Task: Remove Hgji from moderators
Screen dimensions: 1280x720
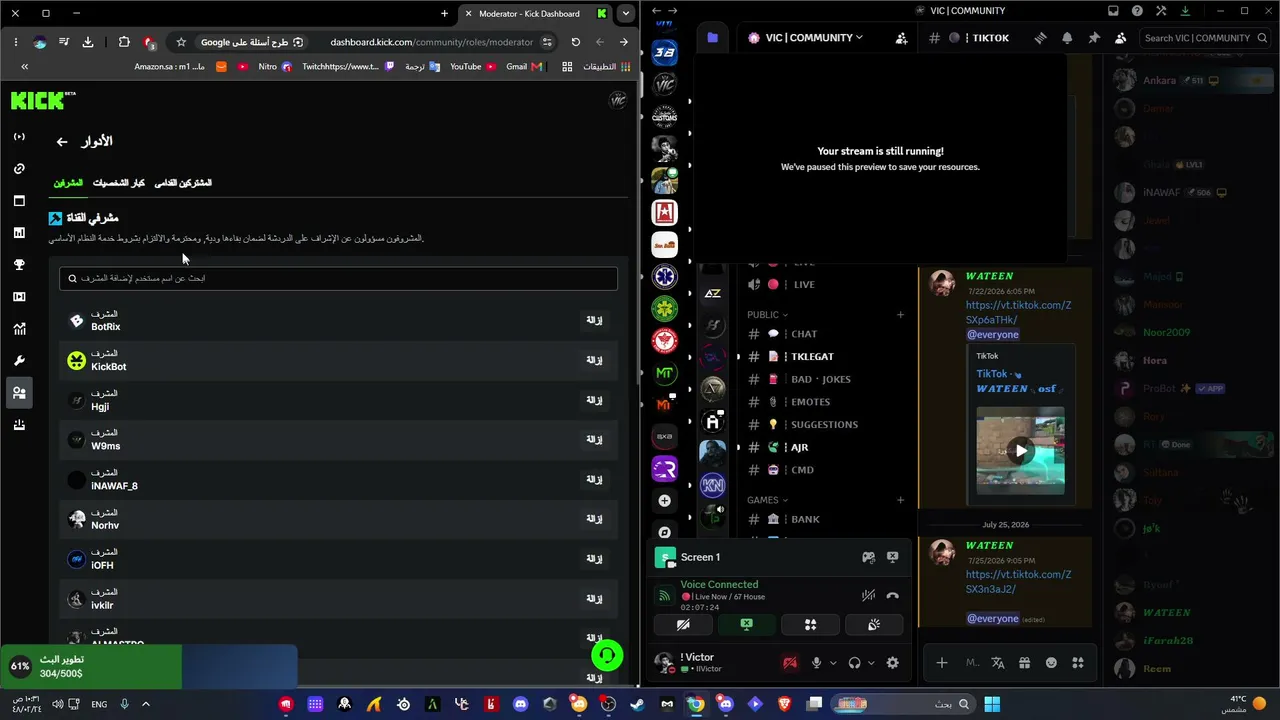Action: [x=594, y=400]
